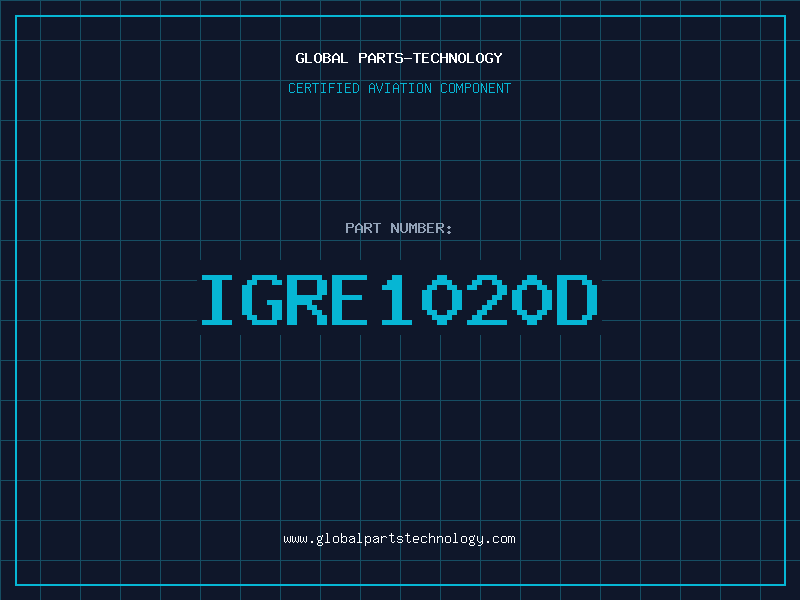Click the last zero before the D
The width and height of the screenshot is (800, 600).
coord(531,300)
